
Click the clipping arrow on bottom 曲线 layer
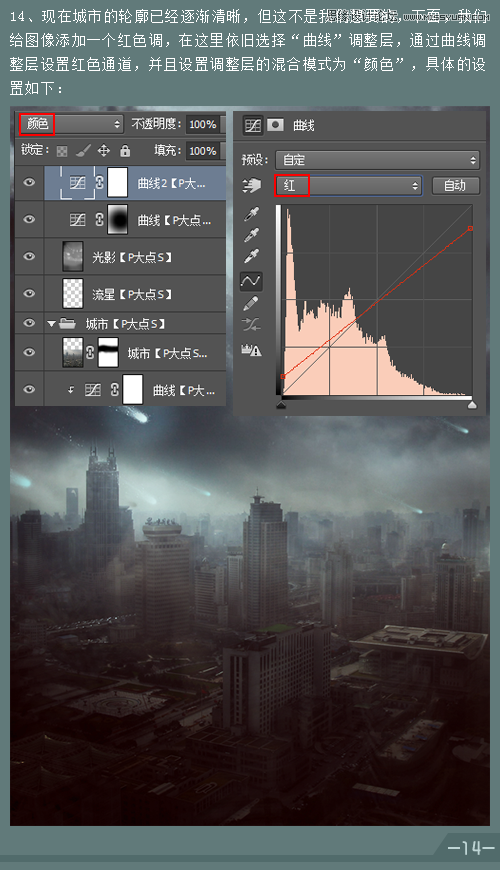71,390
